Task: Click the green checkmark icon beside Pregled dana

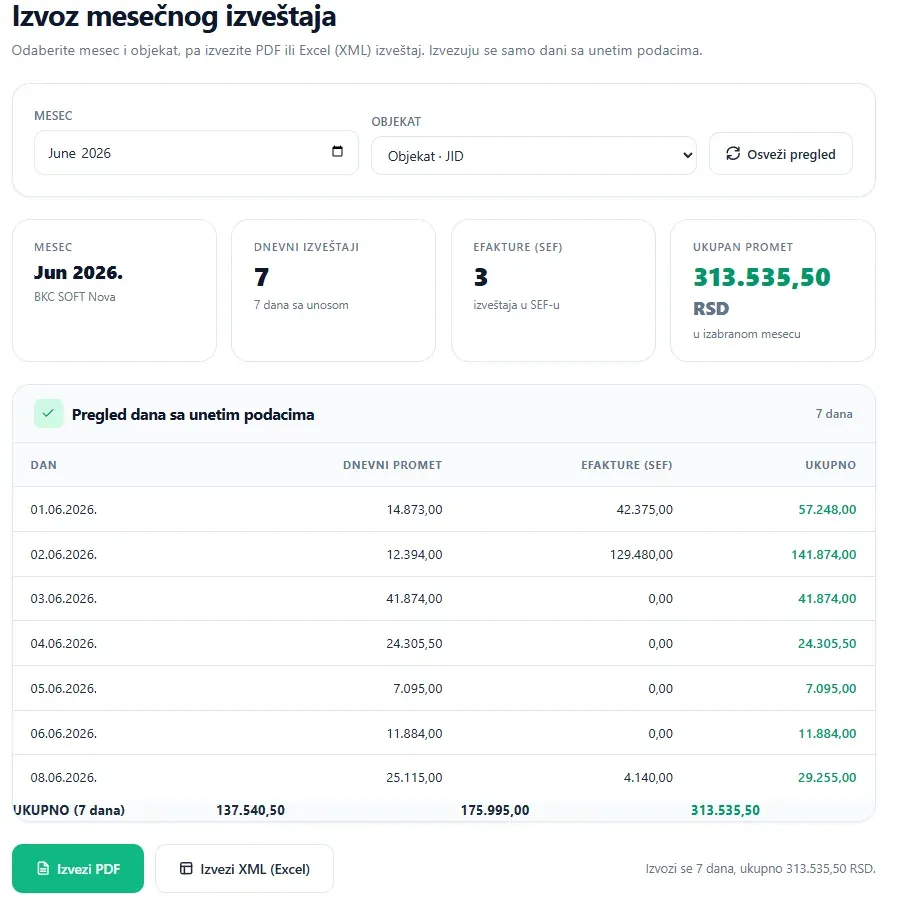Action: (48, 414)
